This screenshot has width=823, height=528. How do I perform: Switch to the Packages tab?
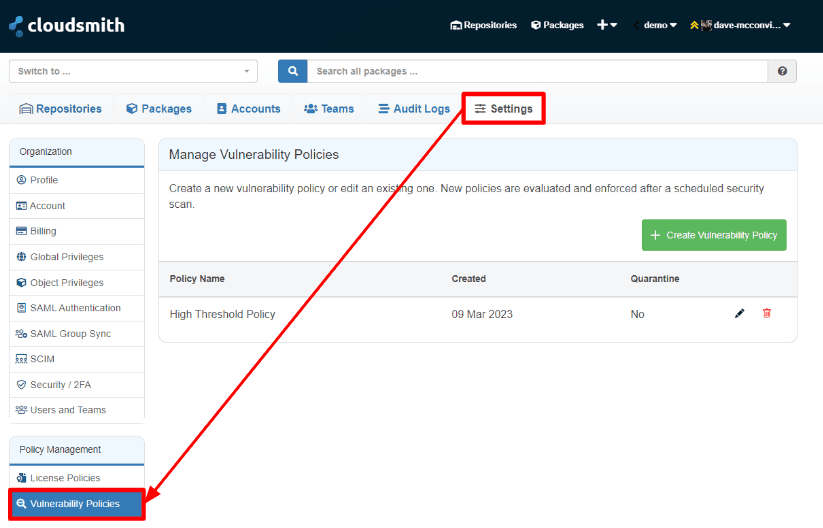pos(159,109)
